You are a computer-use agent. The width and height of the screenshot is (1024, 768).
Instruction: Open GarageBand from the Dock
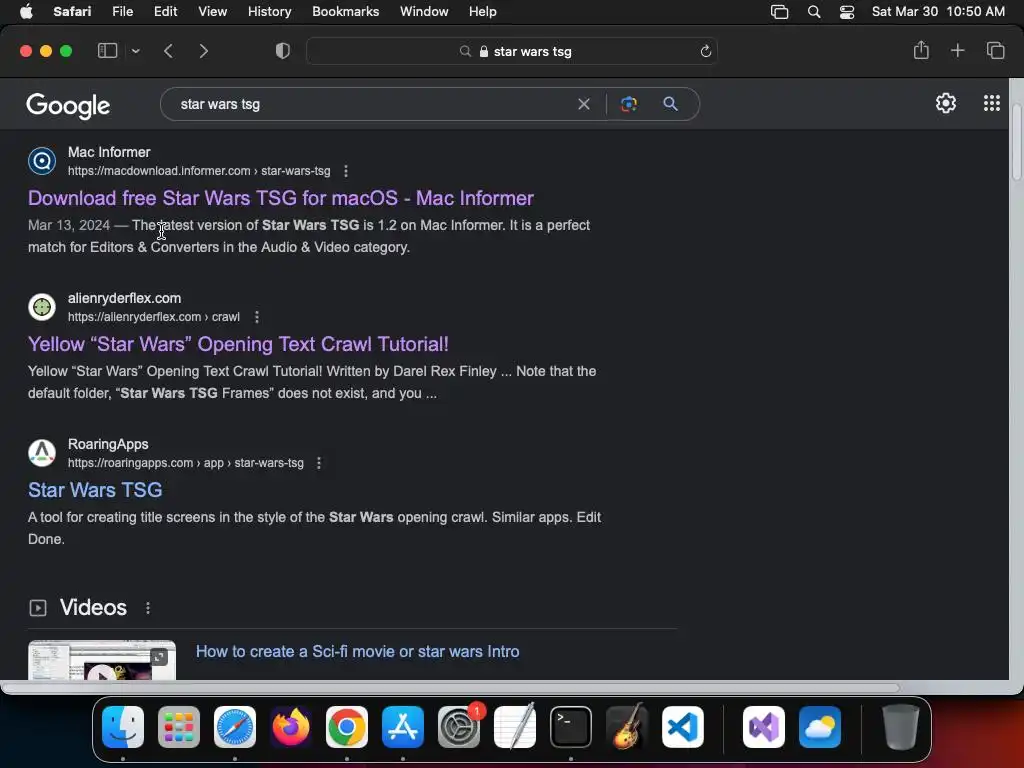click(627, 727)
